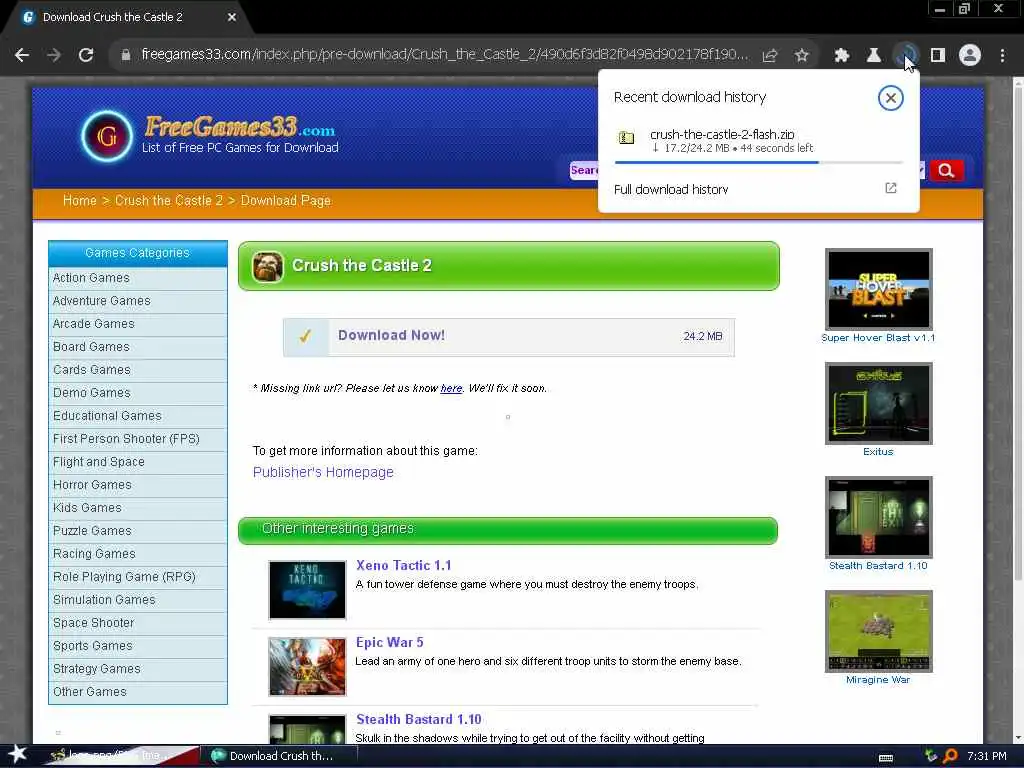This screenshot has height=768, width=1024.
Task: Reload the current page
Action: point(86,56)
